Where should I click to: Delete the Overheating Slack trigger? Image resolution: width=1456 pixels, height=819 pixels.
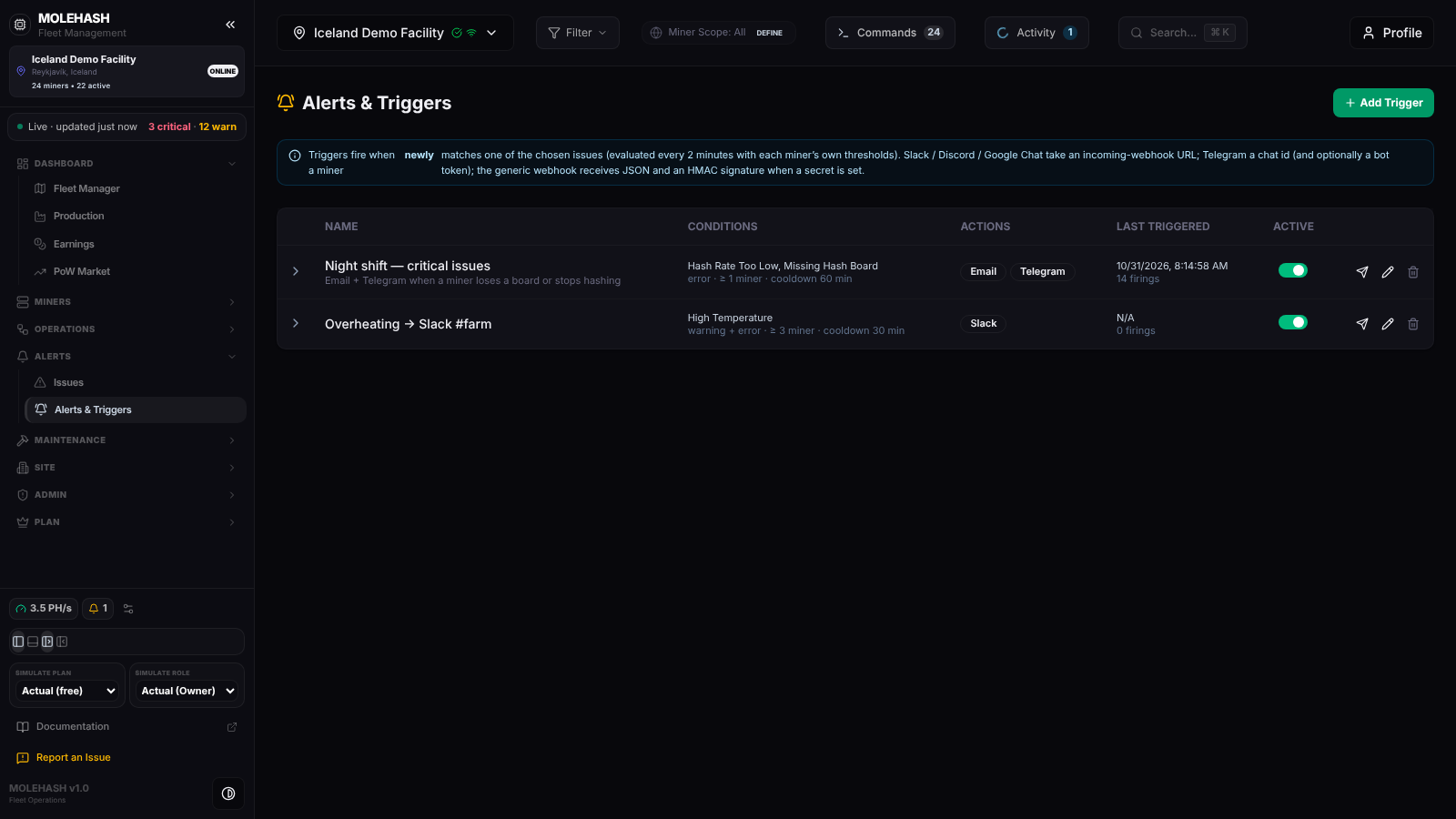click(1413, 324)
